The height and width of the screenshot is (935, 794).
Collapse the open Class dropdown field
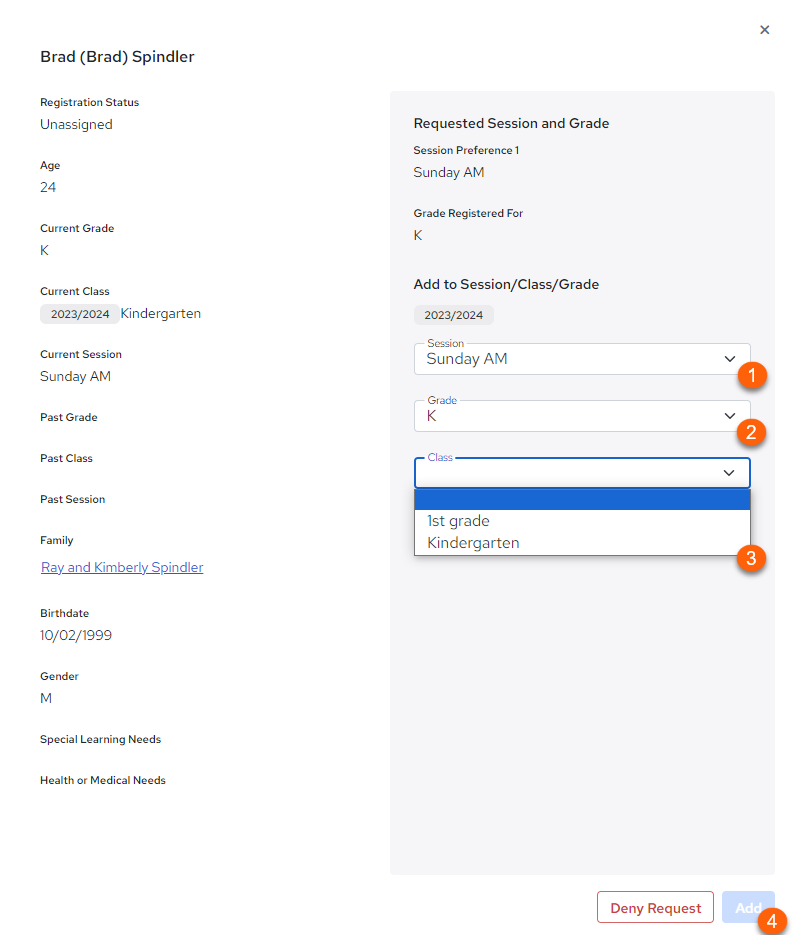582,473
